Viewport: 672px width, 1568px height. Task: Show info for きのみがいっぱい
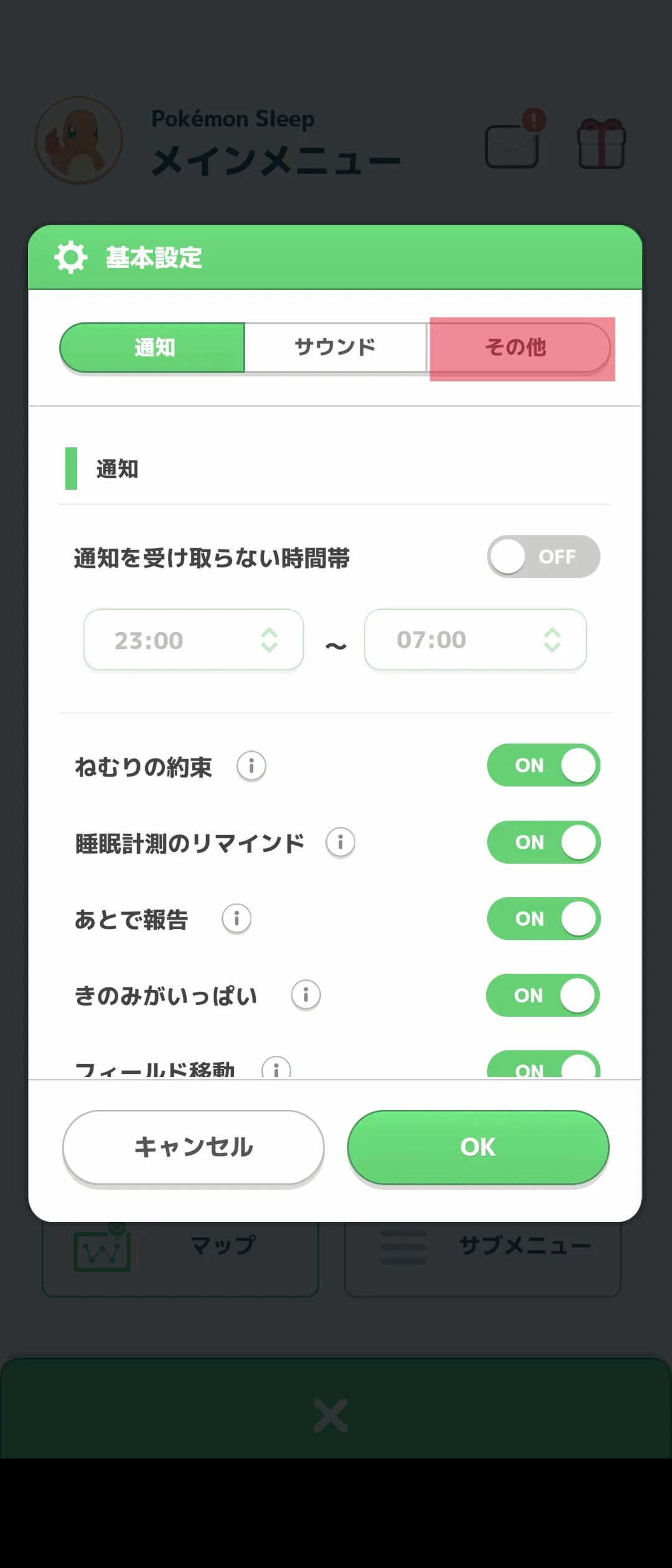coord(306,995)
